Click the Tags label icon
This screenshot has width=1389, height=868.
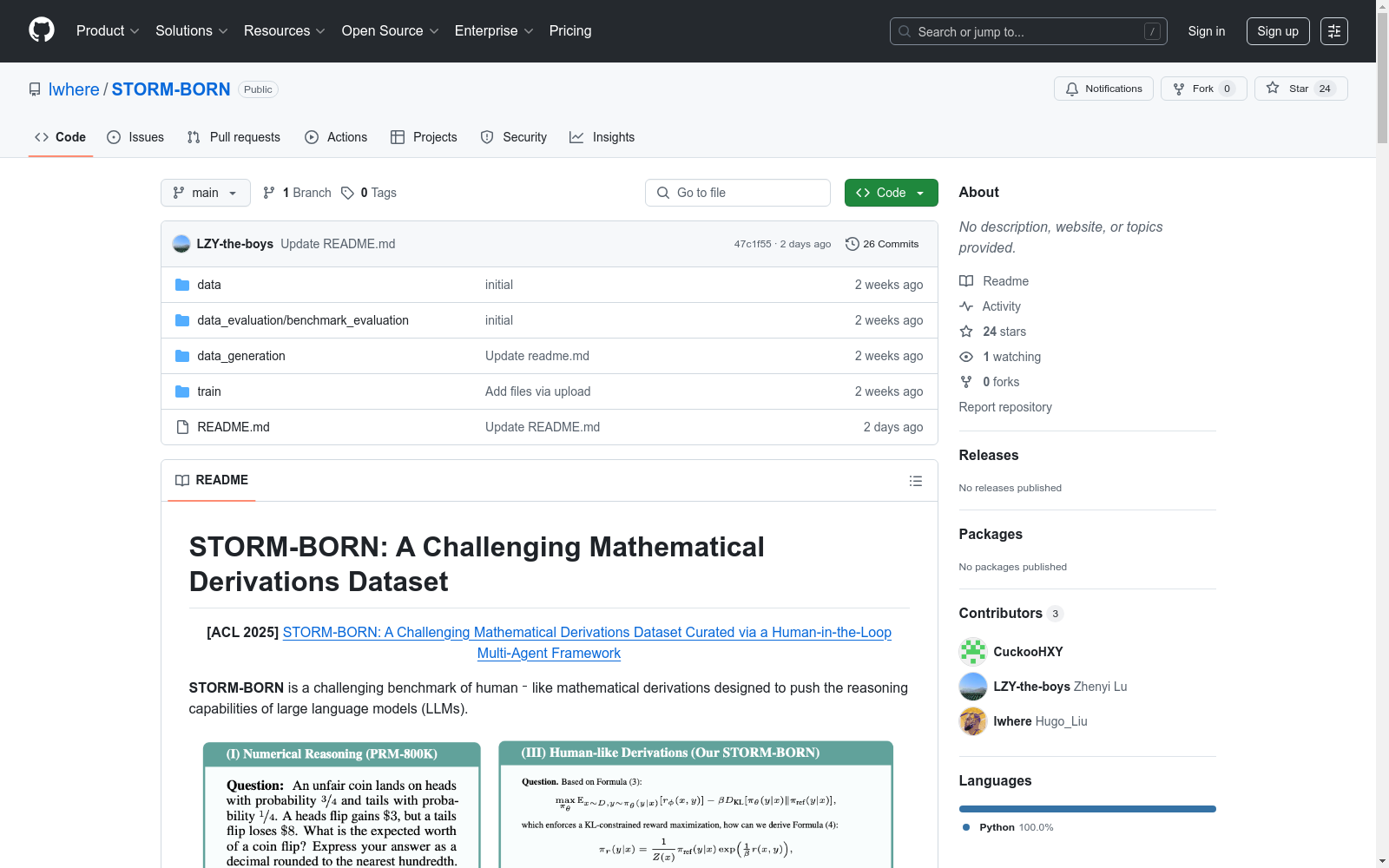[347, 193]
